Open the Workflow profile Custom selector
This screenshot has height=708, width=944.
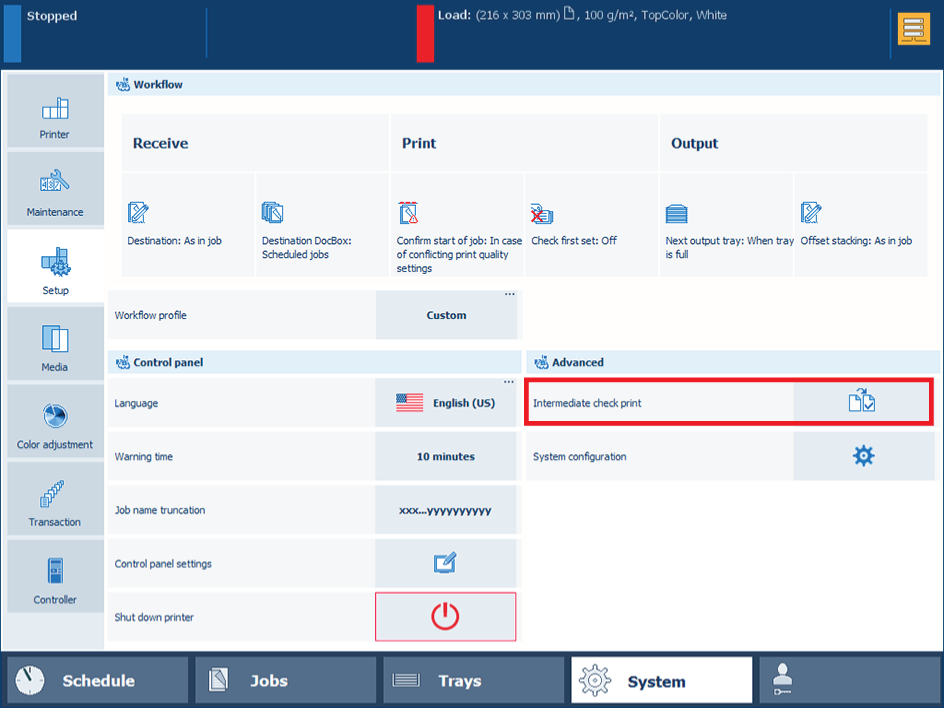click(446, 315)
